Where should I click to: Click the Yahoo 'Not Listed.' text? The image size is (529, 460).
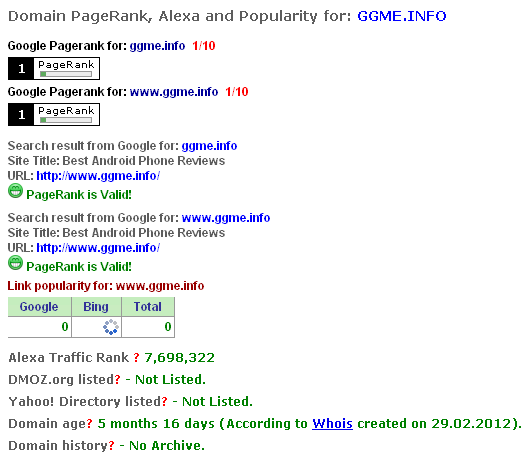click(217, 402)
